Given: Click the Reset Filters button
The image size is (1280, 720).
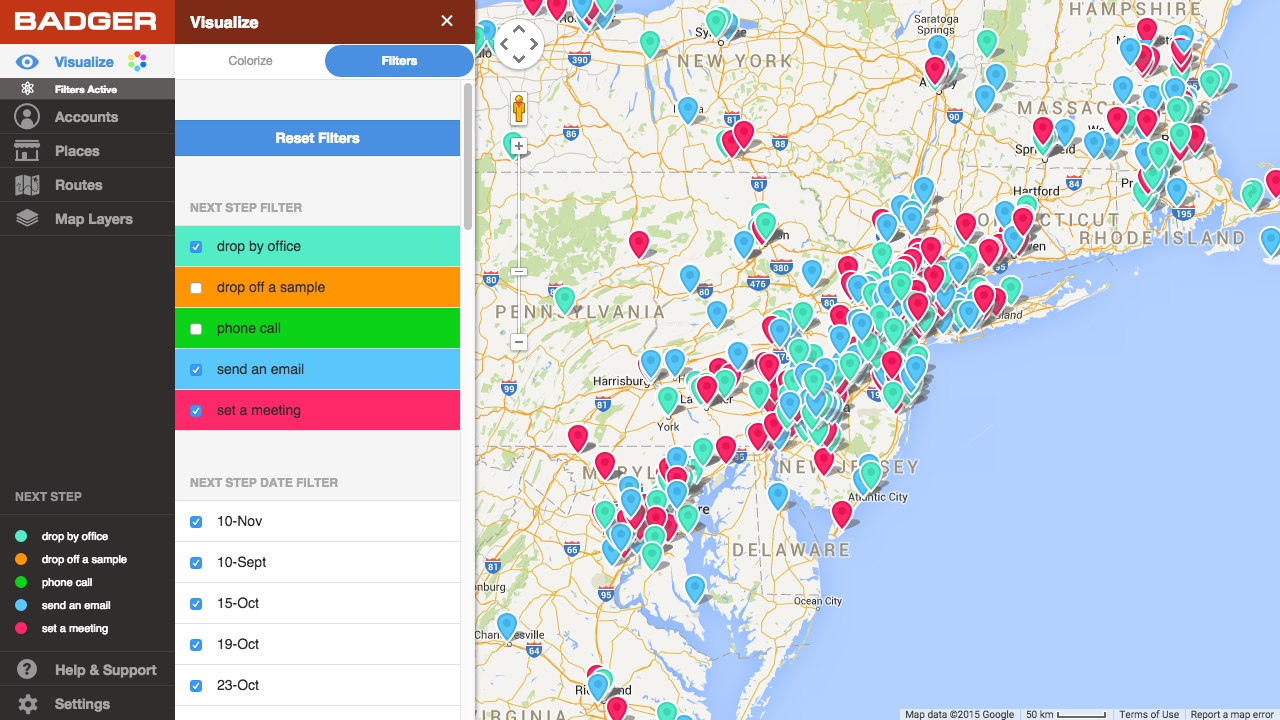Looking at the screenshot, I should pos(317,138).
